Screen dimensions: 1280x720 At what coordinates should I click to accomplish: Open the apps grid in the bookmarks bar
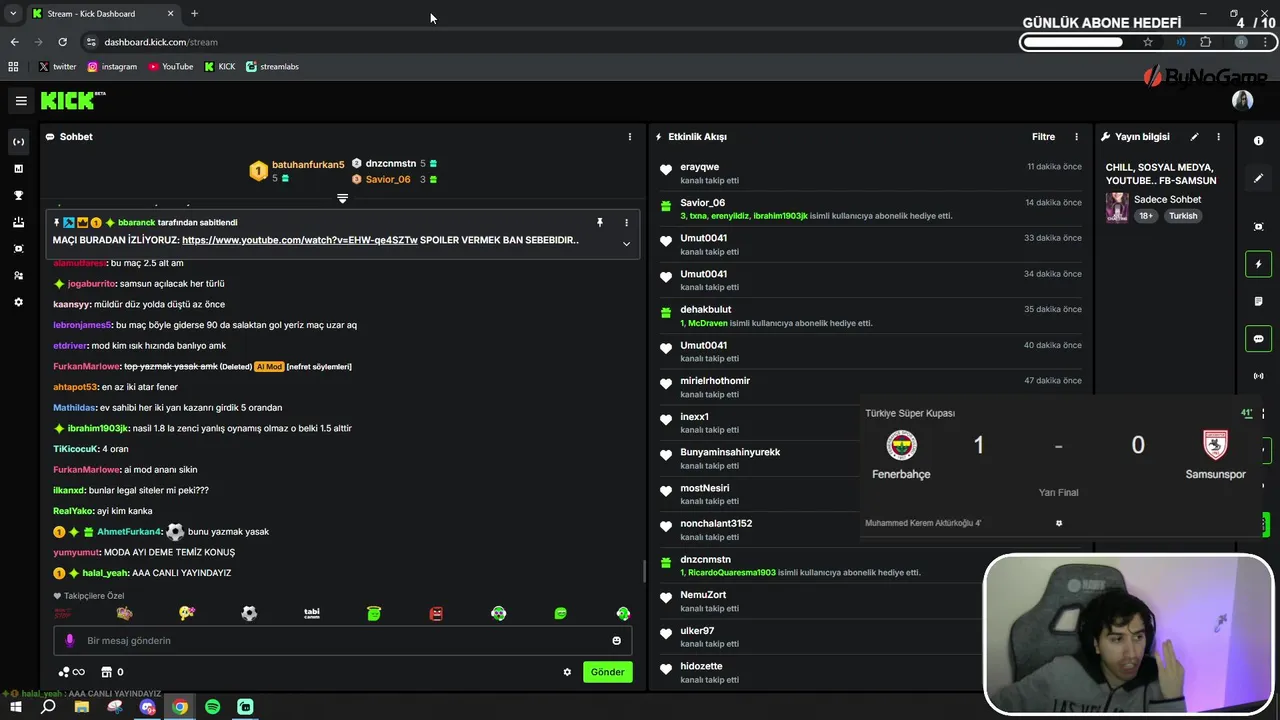(x=13, y=66)
